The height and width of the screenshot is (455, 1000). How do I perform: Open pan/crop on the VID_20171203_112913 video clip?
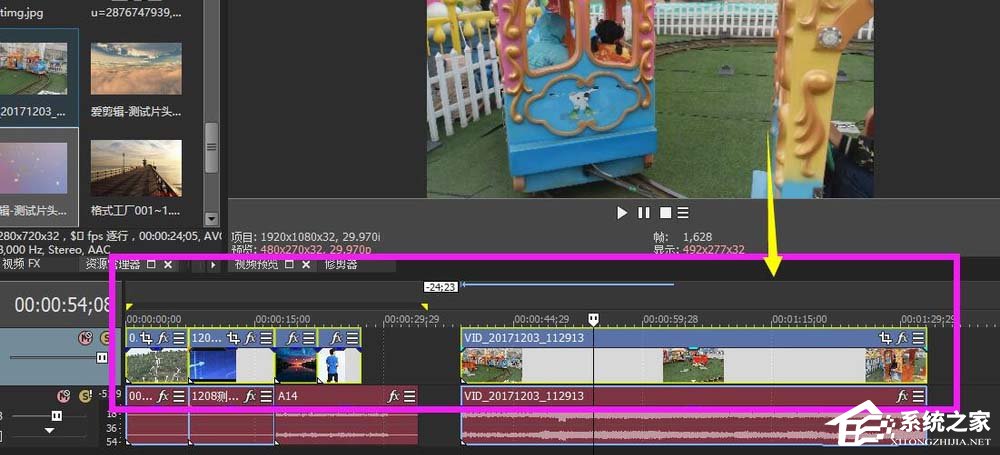pos(885,339)
